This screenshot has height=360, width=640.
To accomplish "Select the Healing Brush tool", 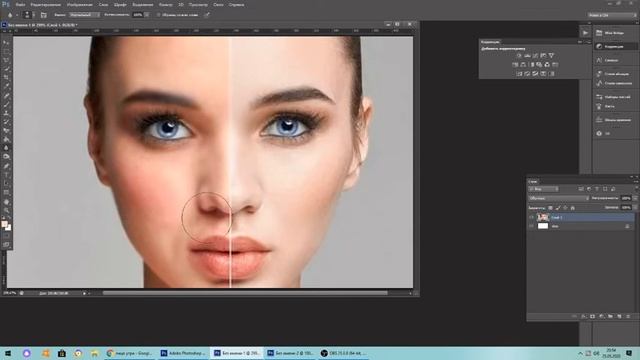I will click(6, 96).
